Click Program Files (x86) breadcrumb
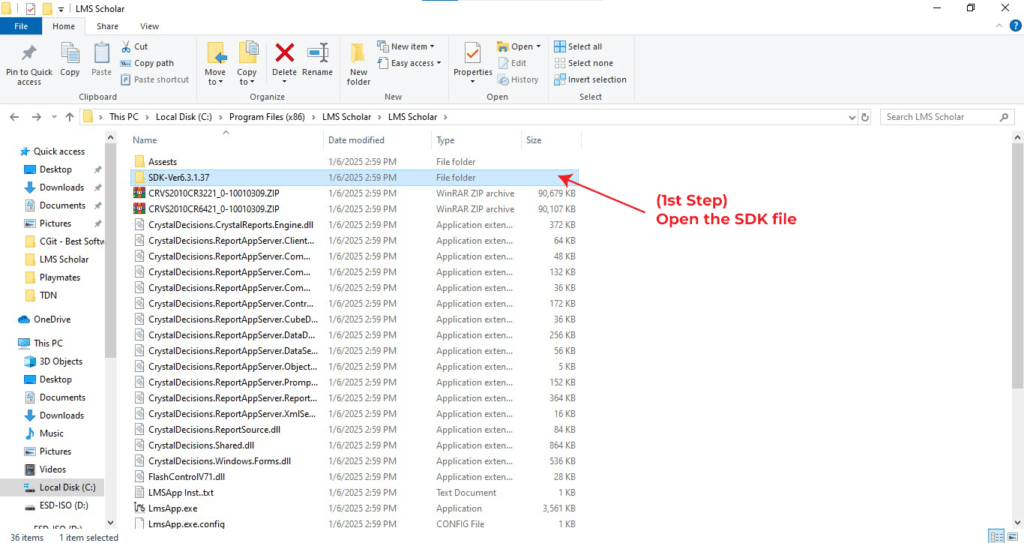The image size is (1024, 543). click(266, 117)
